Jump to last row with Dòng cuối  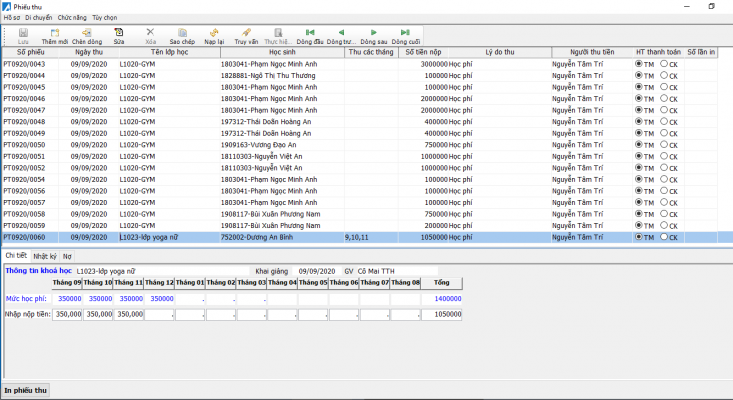[x=405, y=36]
